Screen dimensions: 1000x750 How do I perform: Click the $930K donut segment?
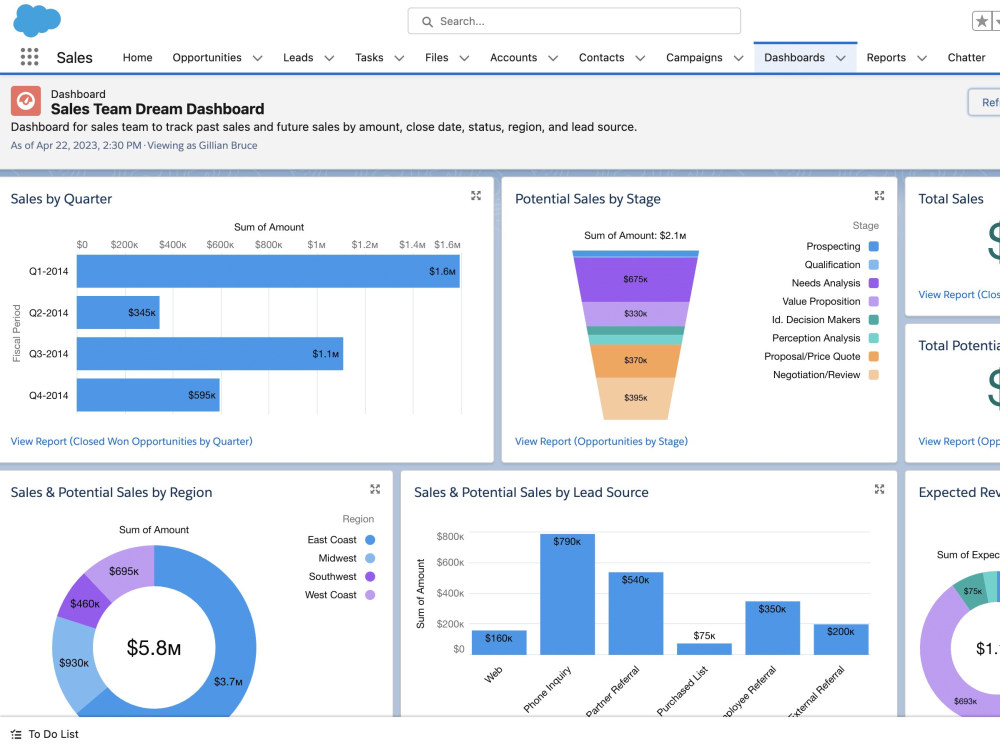tap(73, 663)
